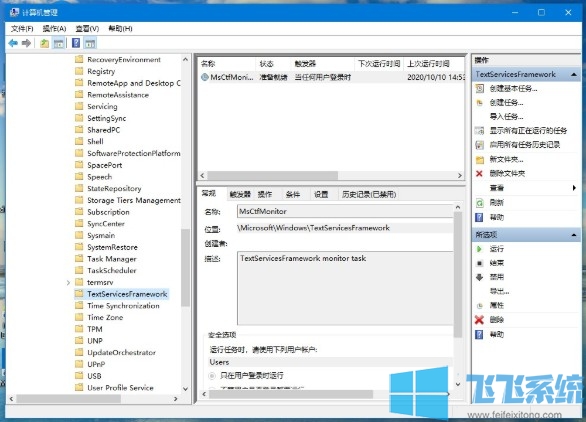
Task: Click the TPM folder icon
Action: pyautogui.click(x=79, y=329)
